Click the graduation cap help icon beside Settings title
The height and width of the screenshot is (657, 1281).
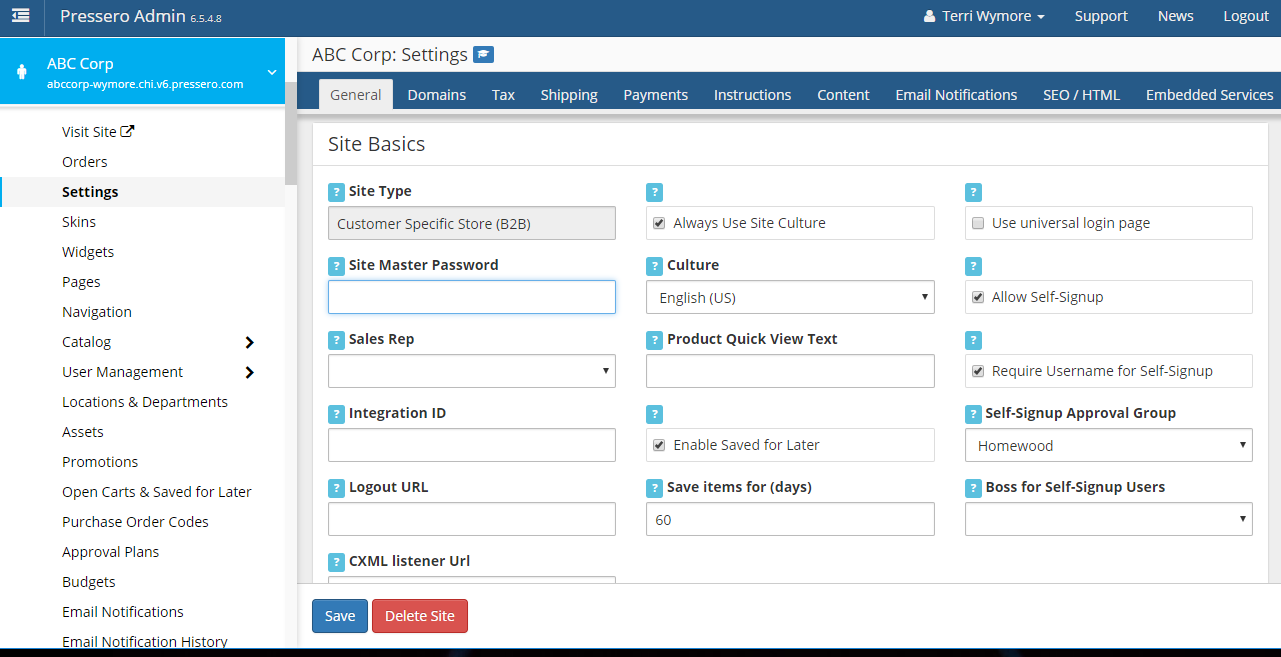[483, 55]
